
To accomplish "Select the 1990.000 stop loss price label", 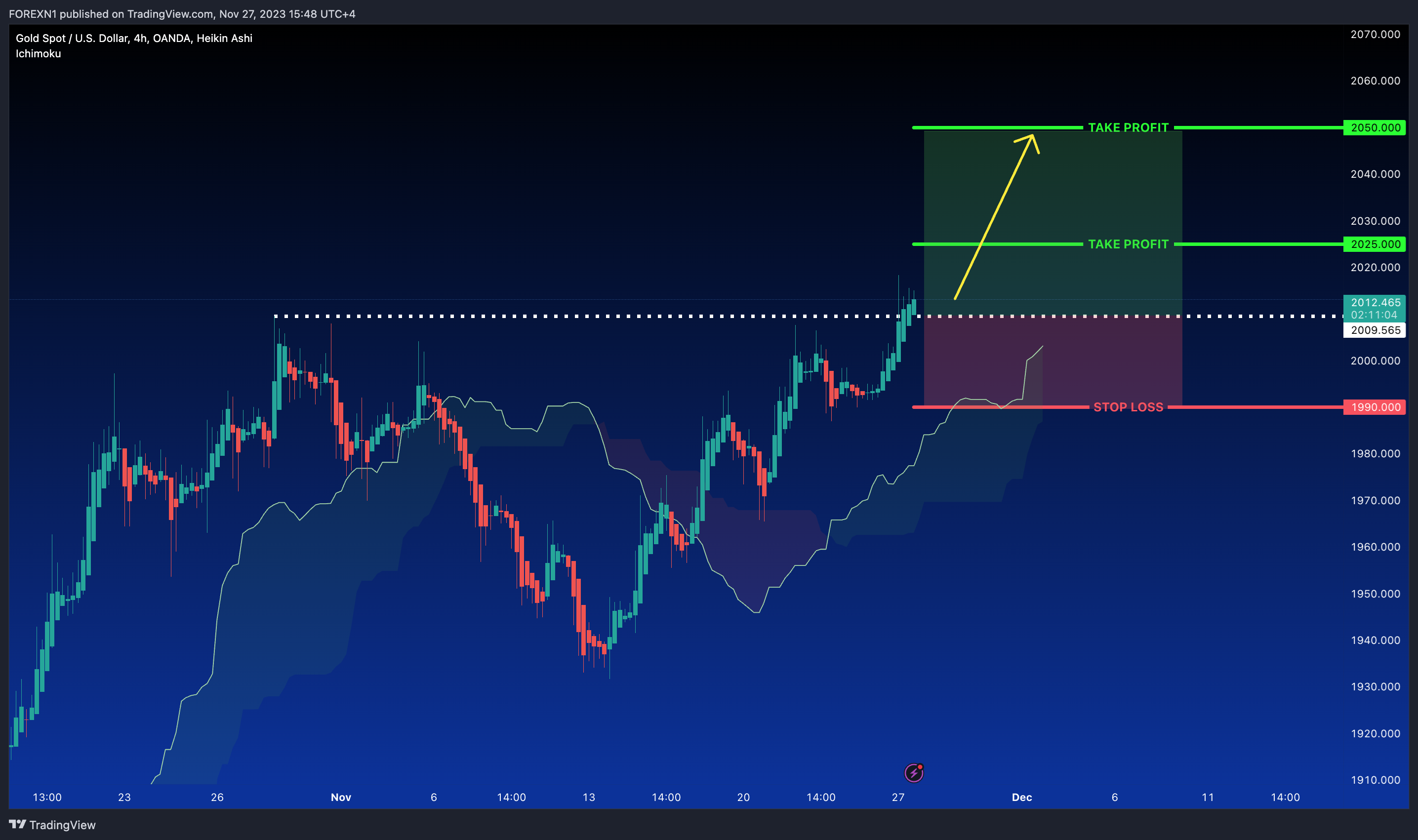I will (1375, 407).
